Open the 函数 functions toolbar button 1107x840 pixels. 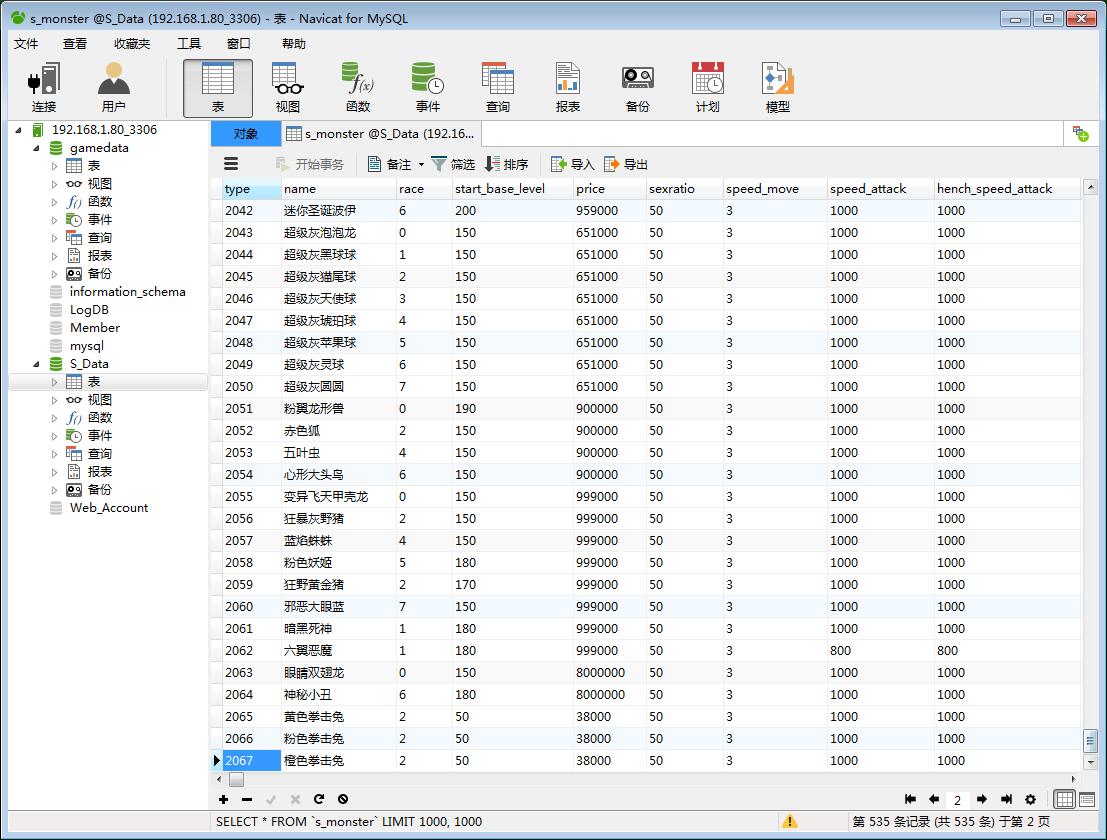pos(358,88)
